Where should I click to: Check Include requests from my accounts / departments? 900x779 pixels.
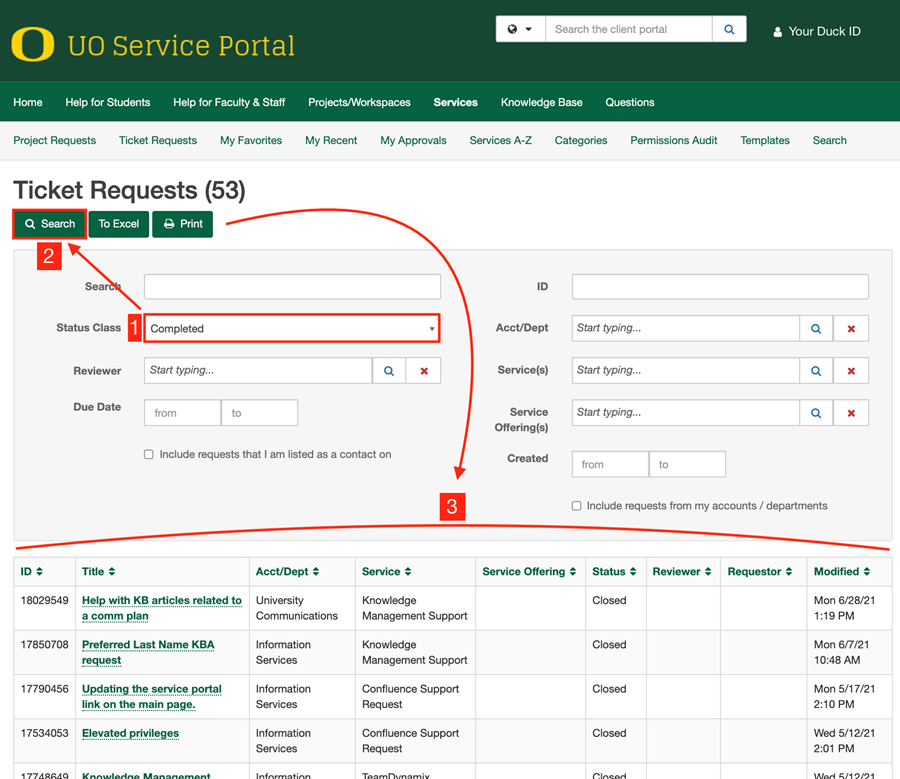(576, 506)
